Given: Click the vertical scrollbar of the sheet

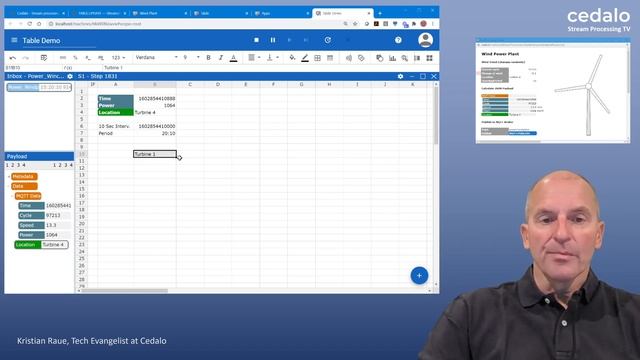Looking at the screenshot, I should [436, 116].
